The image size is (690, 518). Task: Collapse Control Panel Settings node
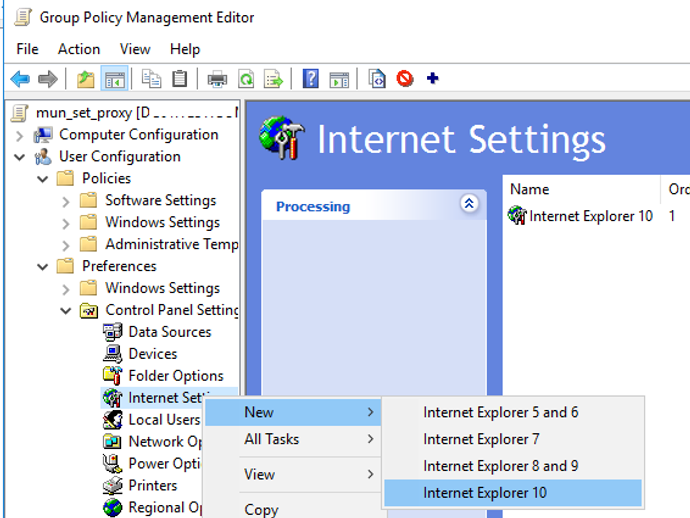click(66, 311)
